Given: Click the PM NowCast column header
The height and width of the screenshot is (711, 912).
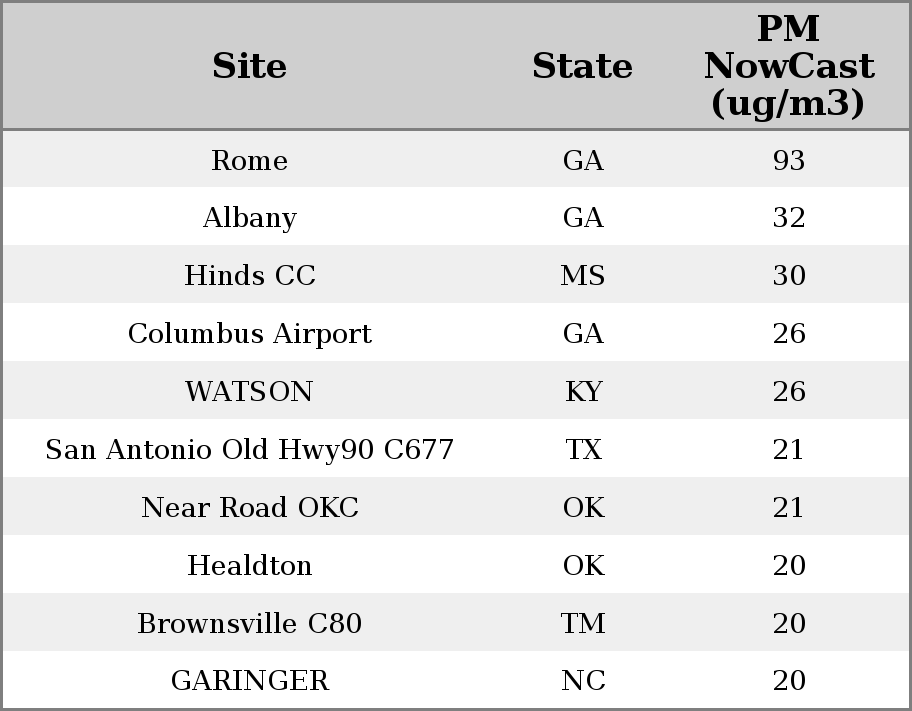Looking at the screenshot, I should (788, 66).
